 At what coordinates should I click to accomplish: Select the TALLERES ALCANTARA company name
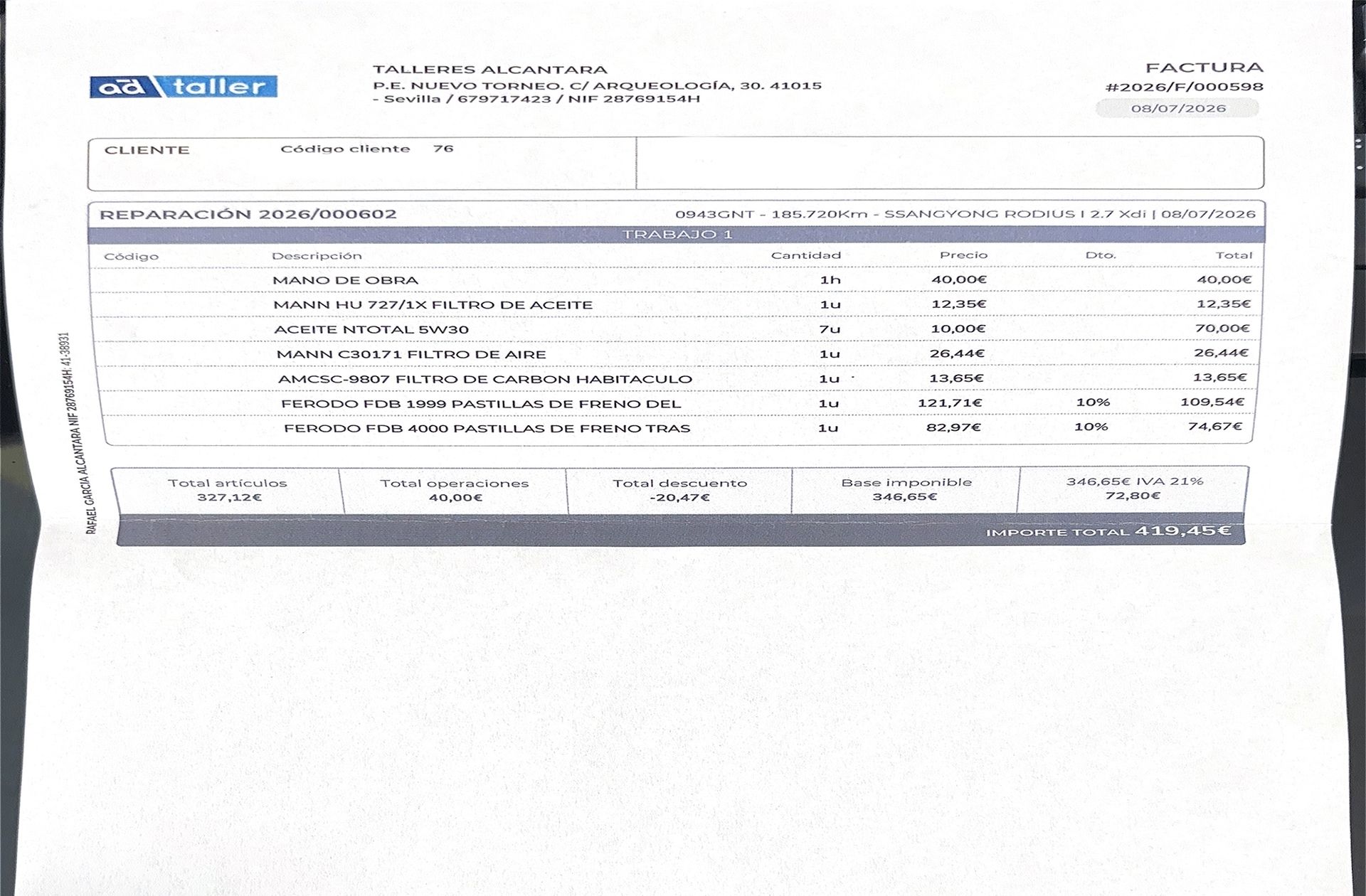click(490, 70)
